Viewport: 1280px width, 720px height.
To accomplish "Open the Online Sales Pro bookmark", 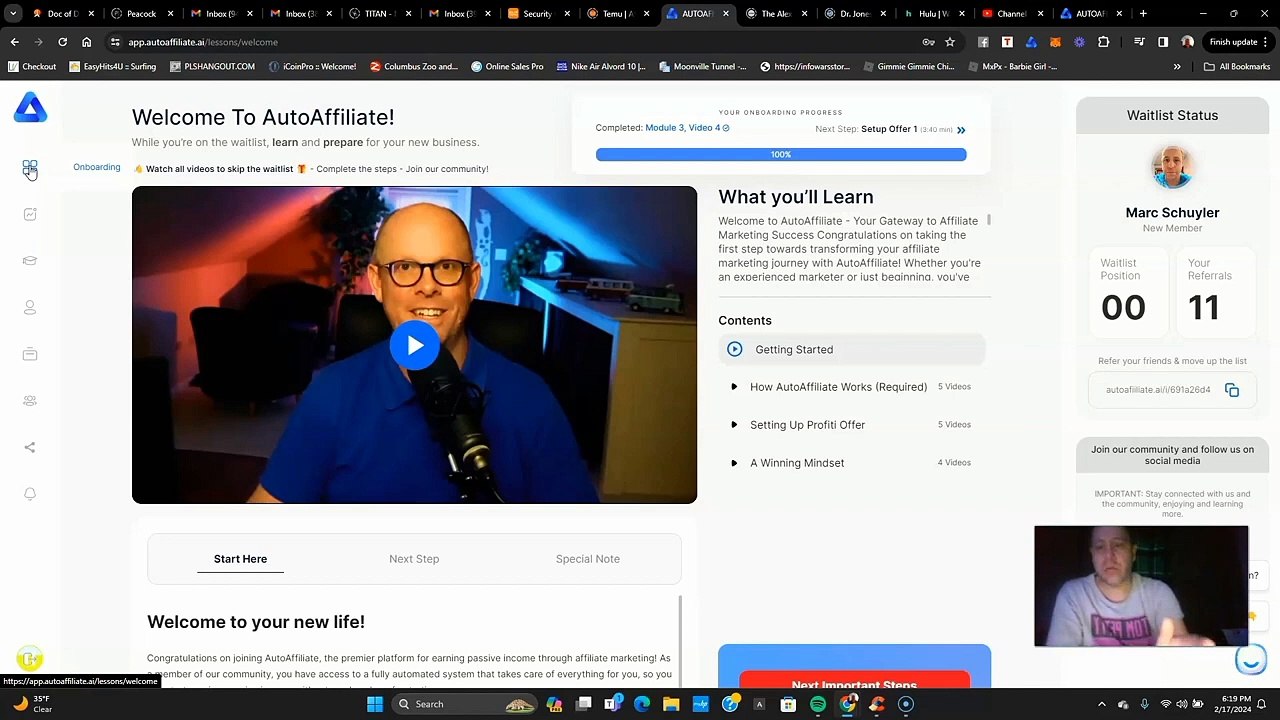I will [506, 67].
